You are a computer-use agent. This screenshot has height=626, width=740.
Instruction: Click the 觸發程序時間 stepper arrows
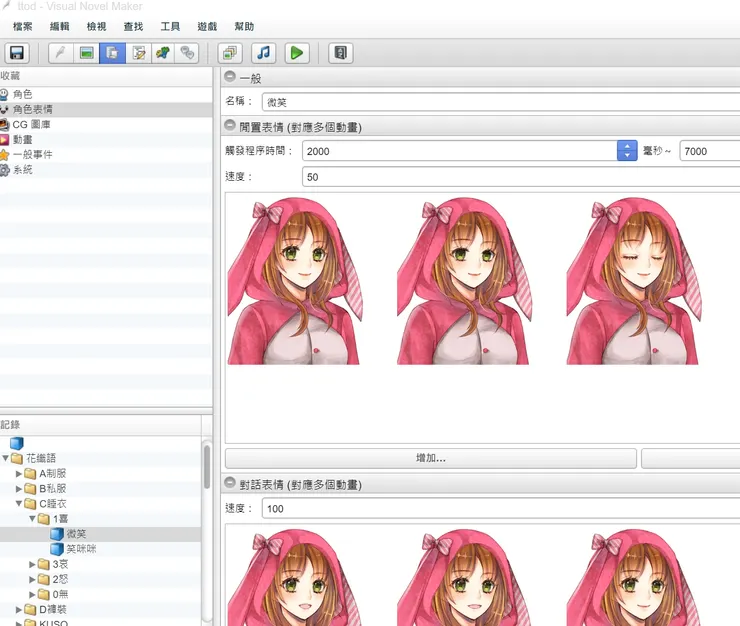point(627,151)
